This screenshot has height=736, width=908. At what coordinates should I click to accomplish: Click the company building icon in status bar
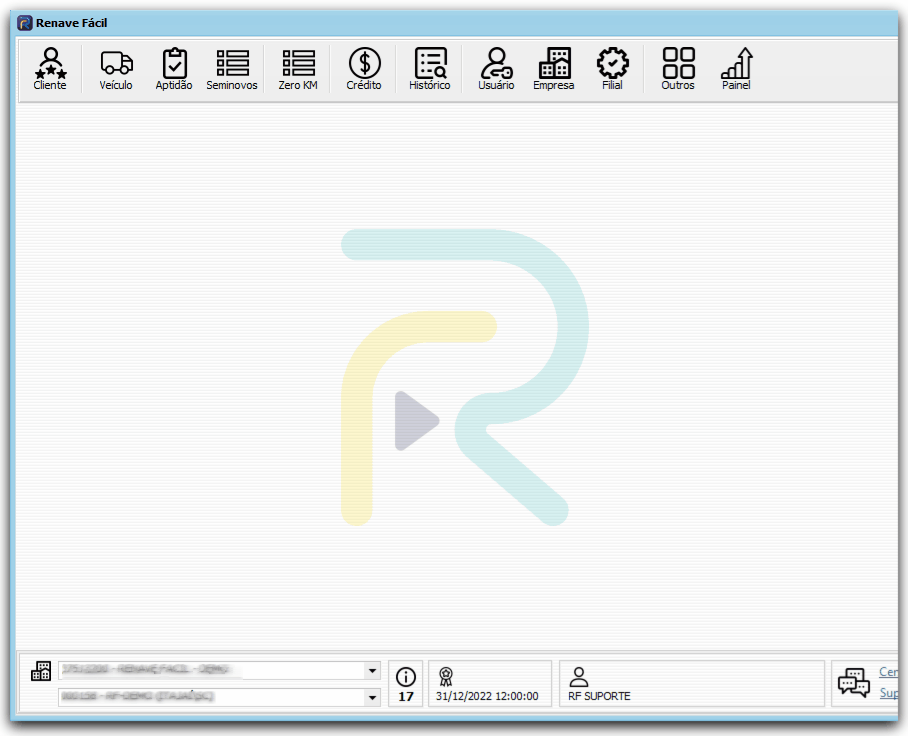(41, 671)
